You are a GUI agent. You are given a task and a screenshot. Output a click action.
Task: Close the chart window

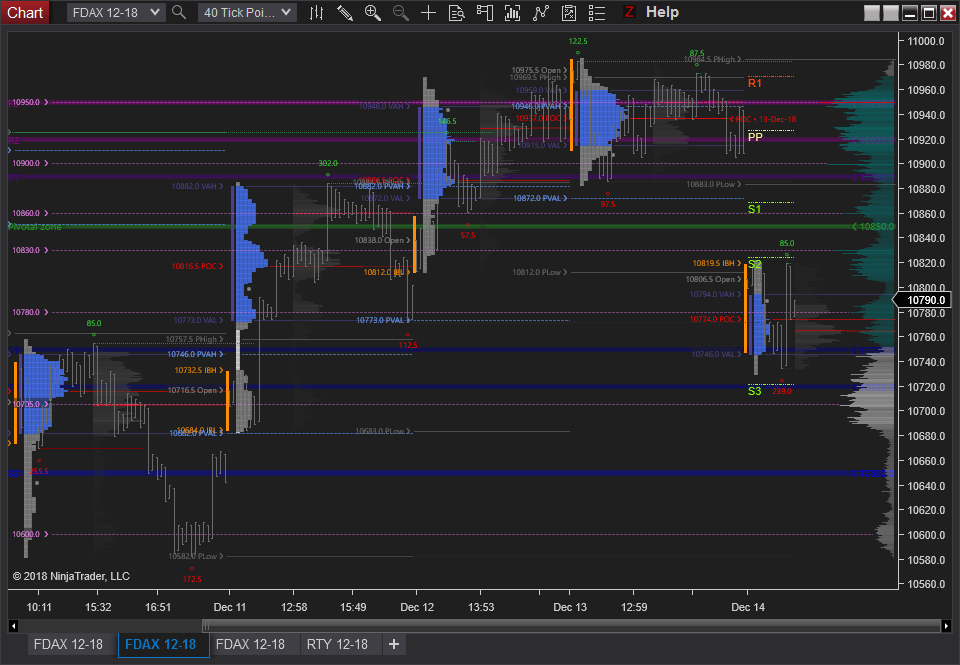click(x=948, y=13)
